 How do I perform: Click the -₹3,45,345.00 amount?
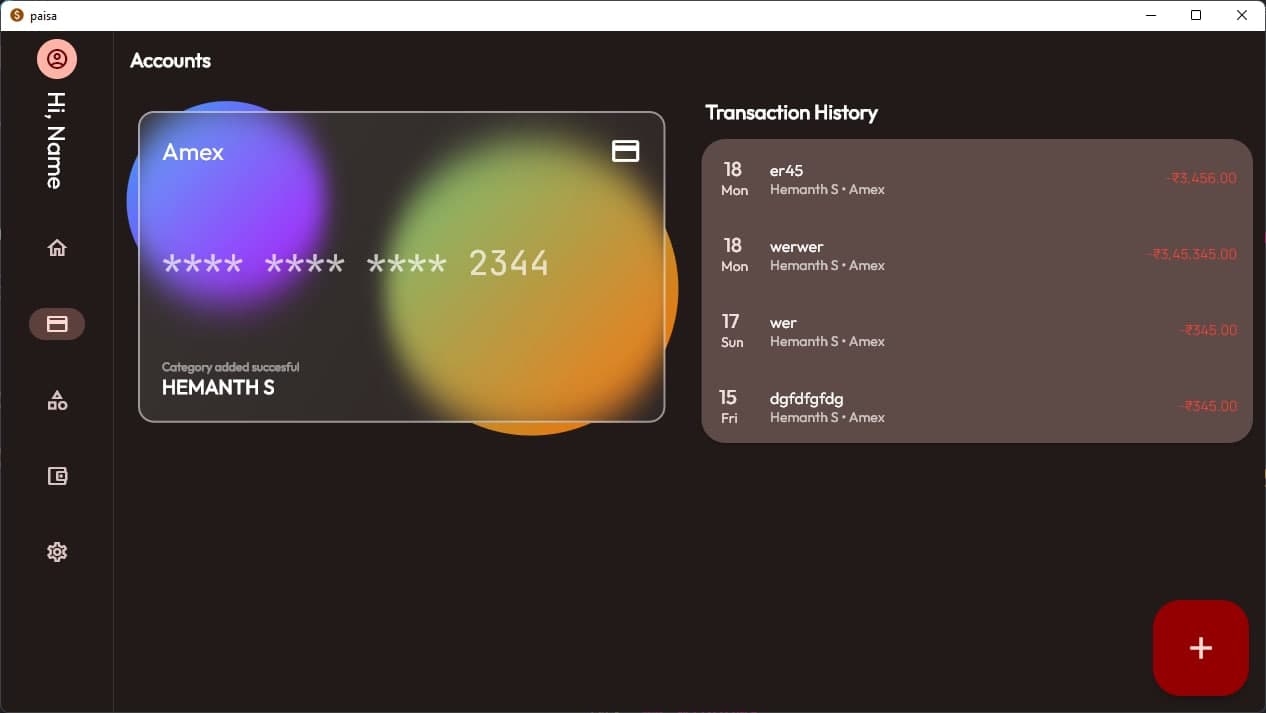1191,254
